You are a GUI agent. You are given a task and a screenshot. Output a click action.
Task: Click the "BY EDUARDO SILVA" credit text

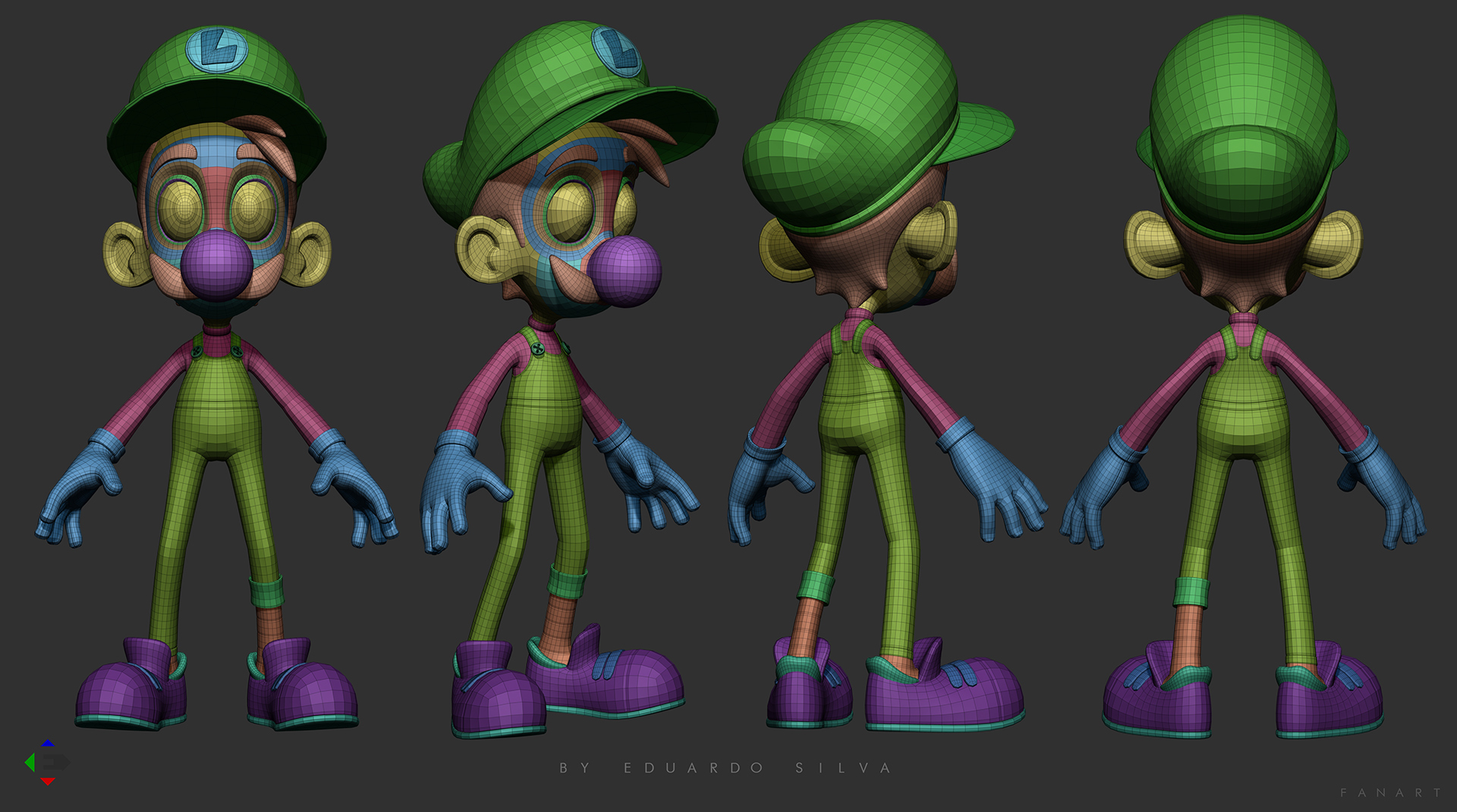[725, 768]
